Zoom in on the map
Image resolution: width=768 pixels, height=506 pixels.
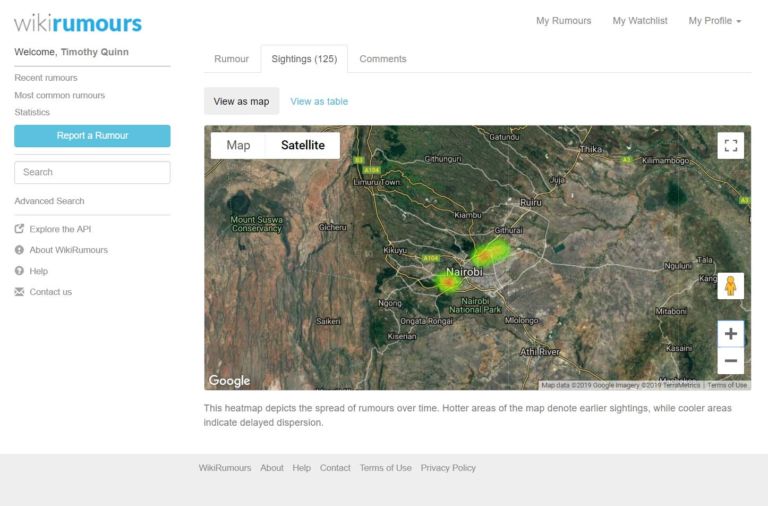(730, 334)
